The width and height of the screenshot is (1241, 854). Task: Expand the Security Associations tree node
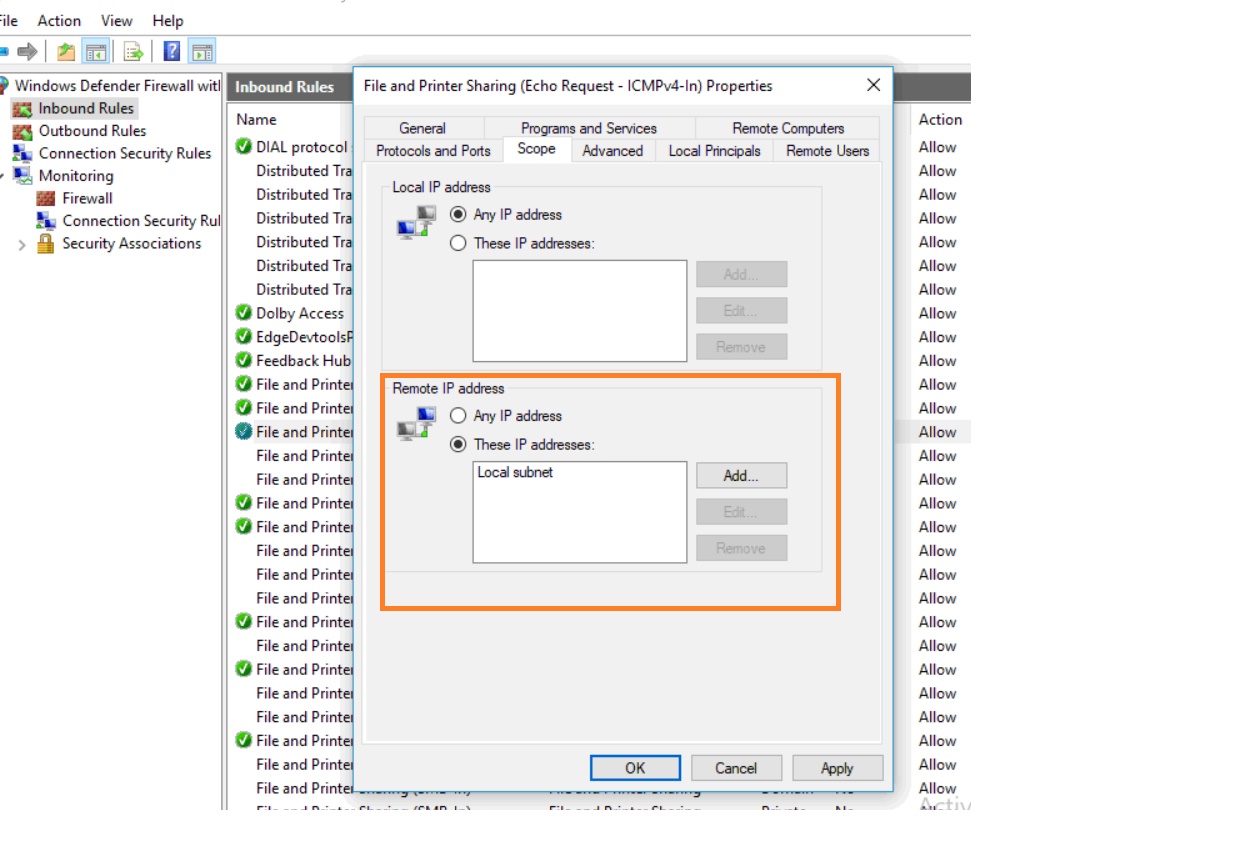click(x=22, y=244)
